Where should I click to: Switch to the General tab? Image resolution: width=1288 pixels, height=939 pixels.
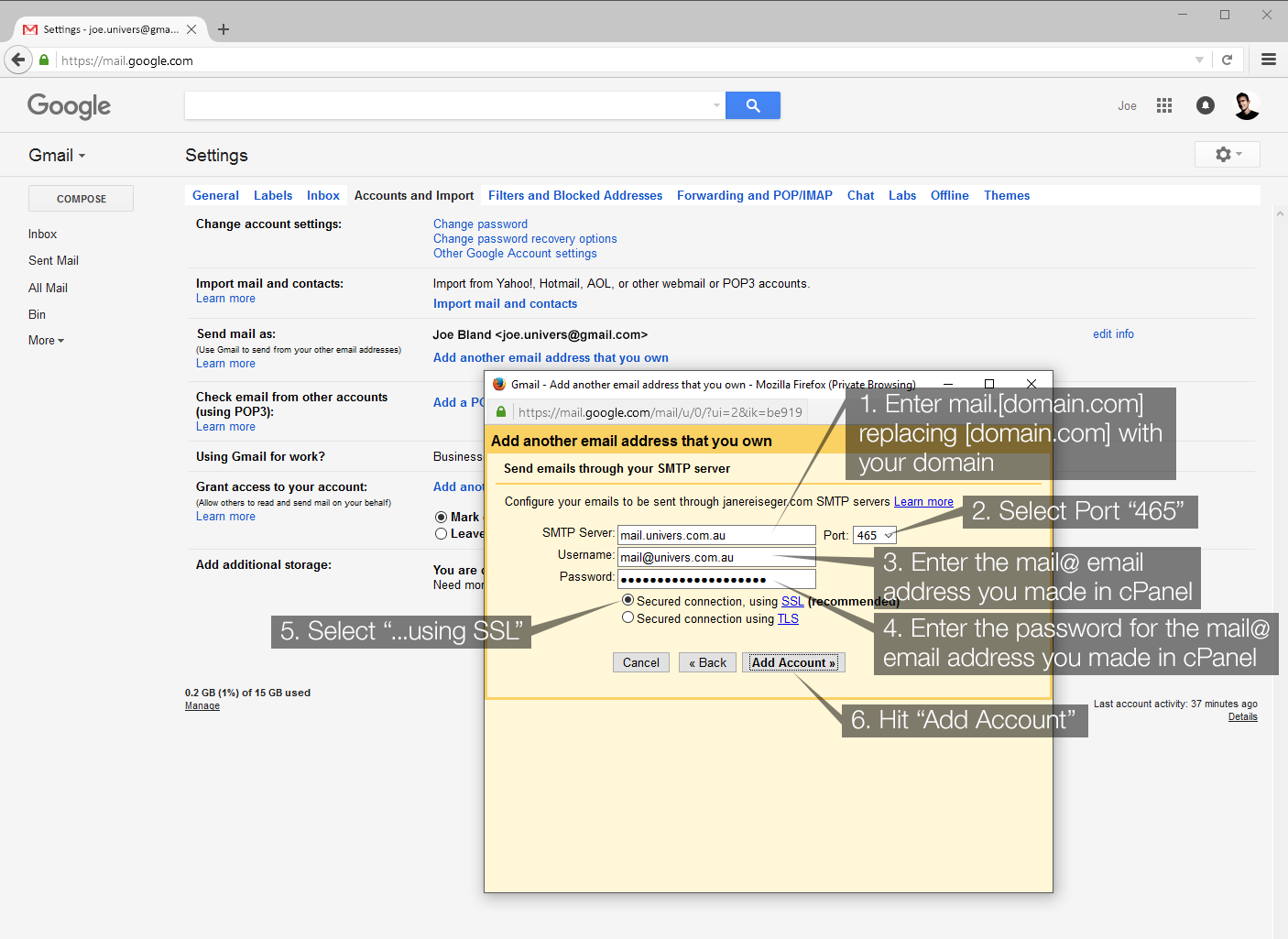tap(215, 195)
